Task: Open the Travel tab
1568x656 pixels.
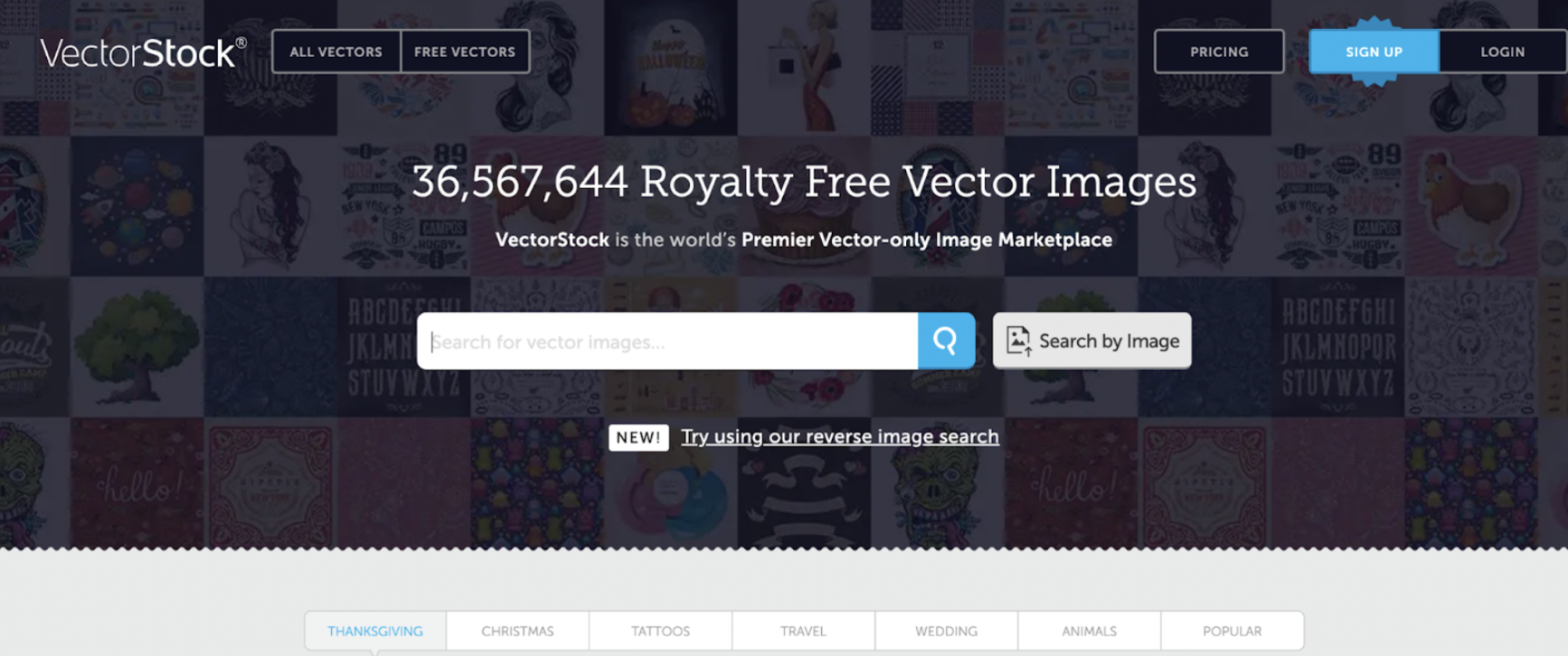Action: (x=803, y=631)
